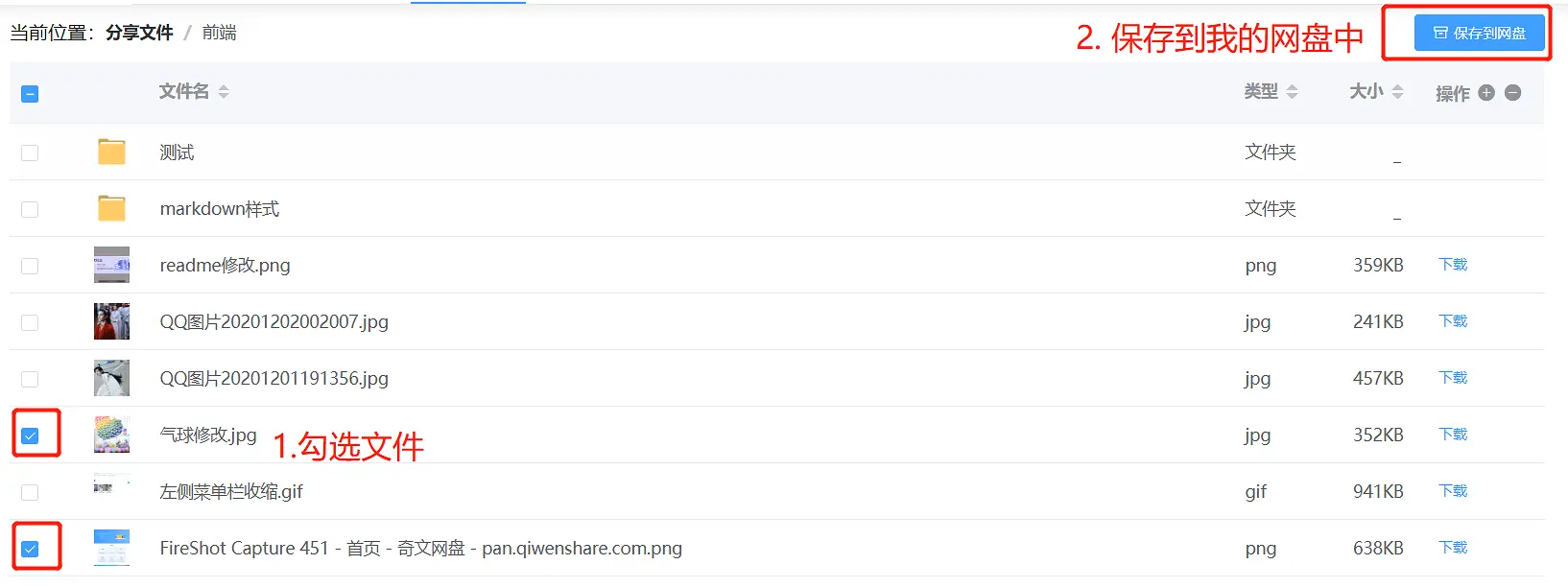Viewport: 1568px width, 588px height.
Task: Preview QQ图片20201201191356.jpg thumbnail
Action: 111,378
